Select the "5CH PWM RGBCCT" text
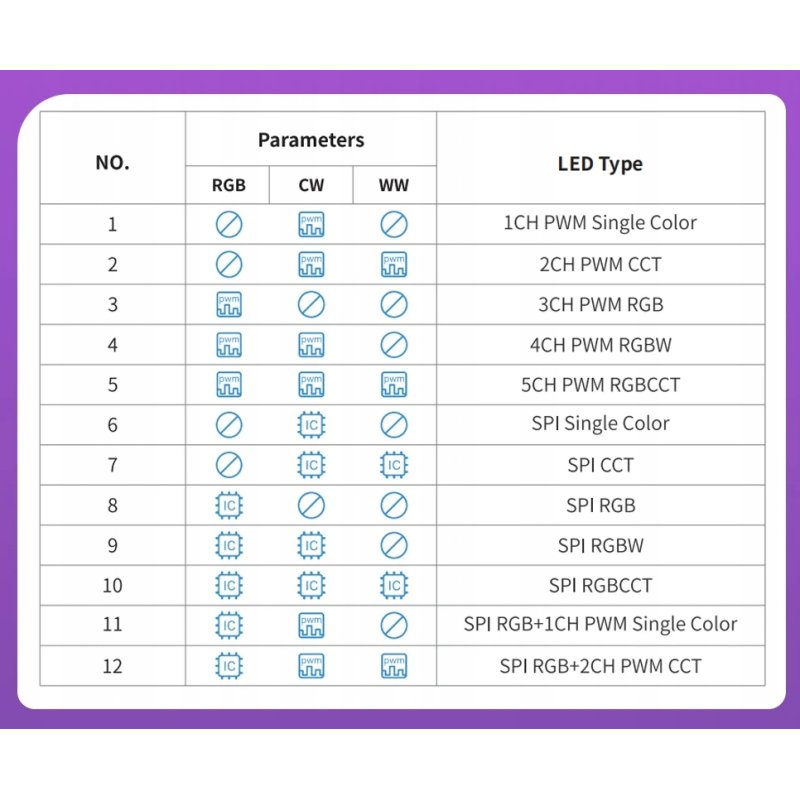Viewport: 800px width, 800px height. pyautogui.click(x=600, y=385)
